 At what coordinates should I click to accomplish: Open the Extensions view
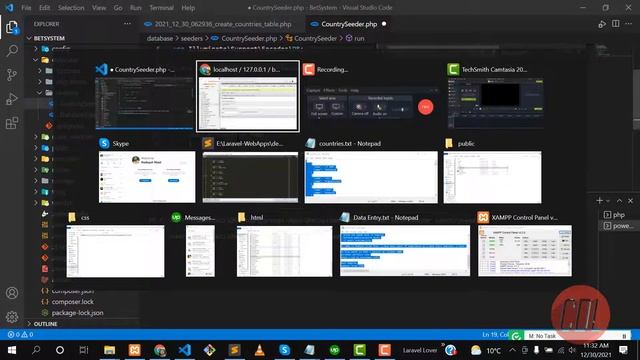[12, 122]
